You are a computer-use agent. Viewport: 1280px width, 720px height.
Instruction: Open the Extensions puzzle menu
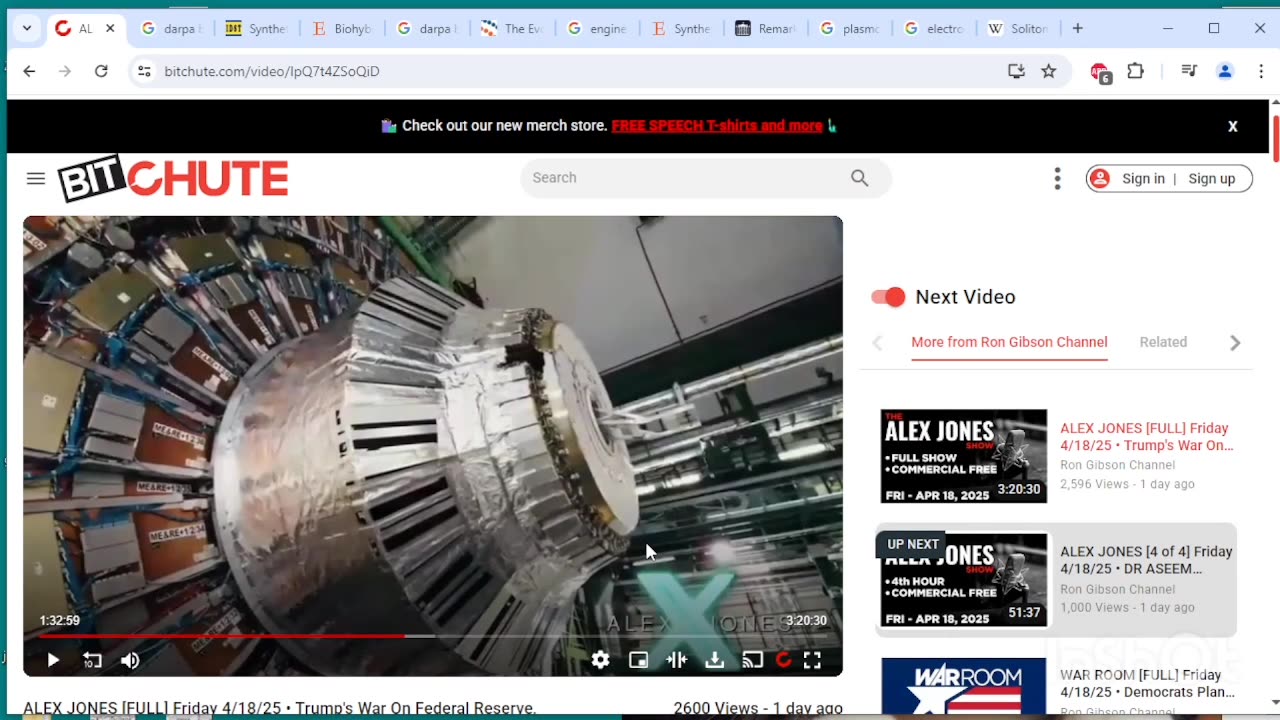[x=1135, y=71]
